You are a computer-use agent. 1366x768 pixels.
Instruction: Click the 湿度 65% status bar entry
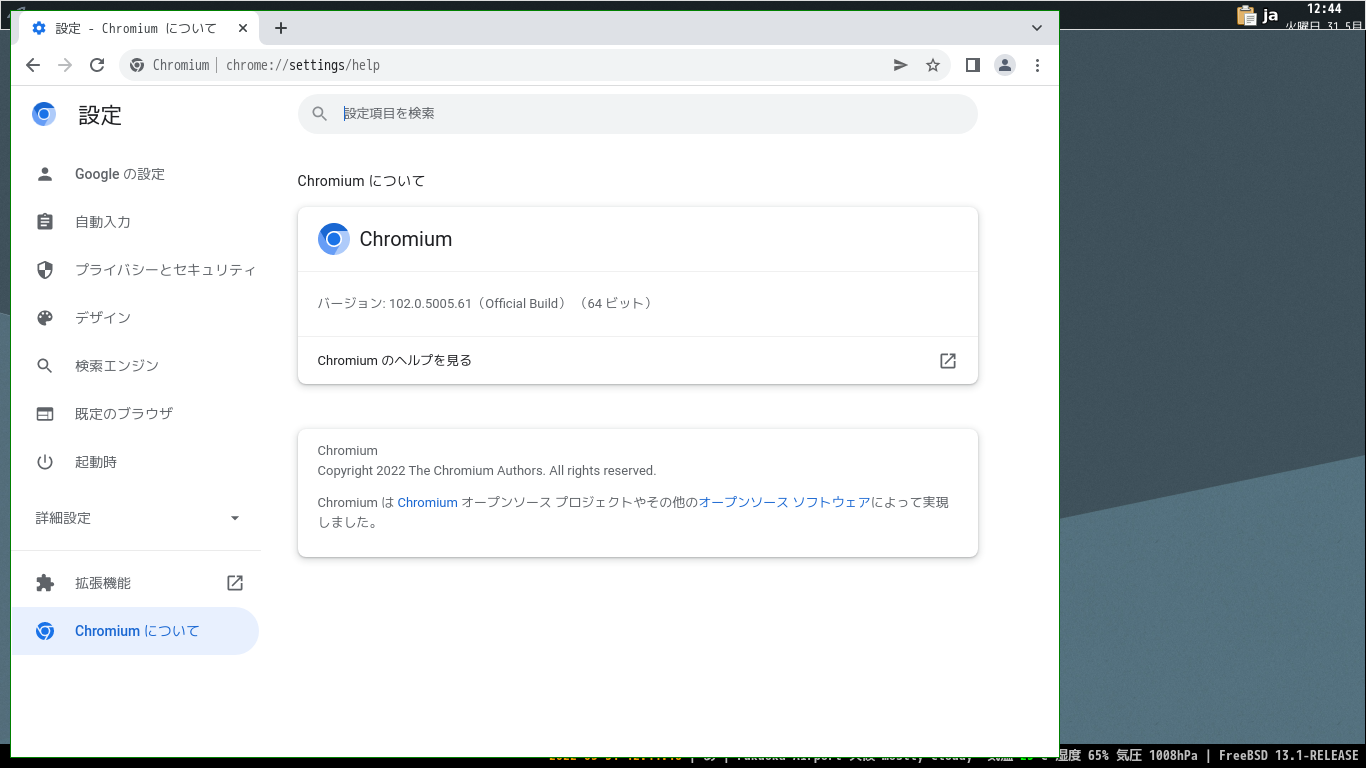tap(1083, 756)
